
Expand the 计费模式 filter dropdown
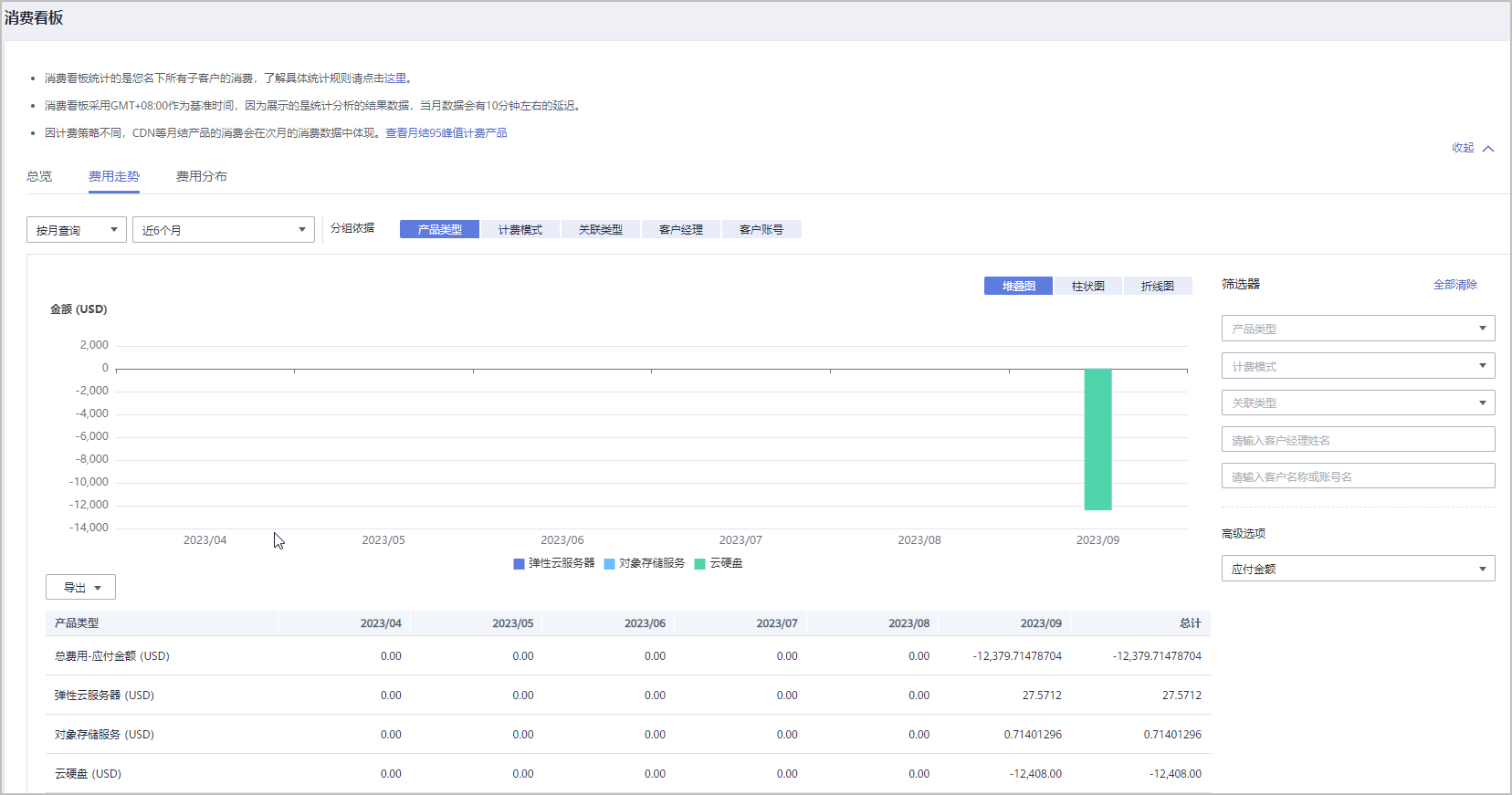click(1358, 366)
